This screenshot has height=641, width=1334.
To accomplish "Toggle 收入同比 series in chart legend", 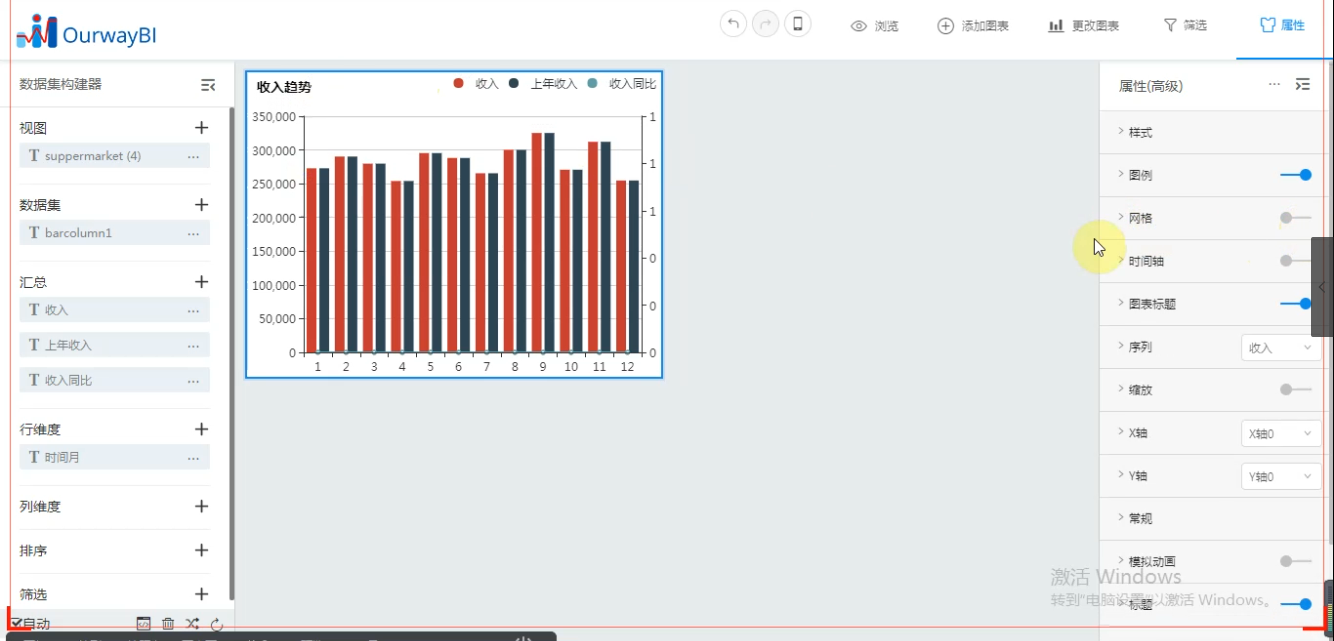I will coord(621,84).
